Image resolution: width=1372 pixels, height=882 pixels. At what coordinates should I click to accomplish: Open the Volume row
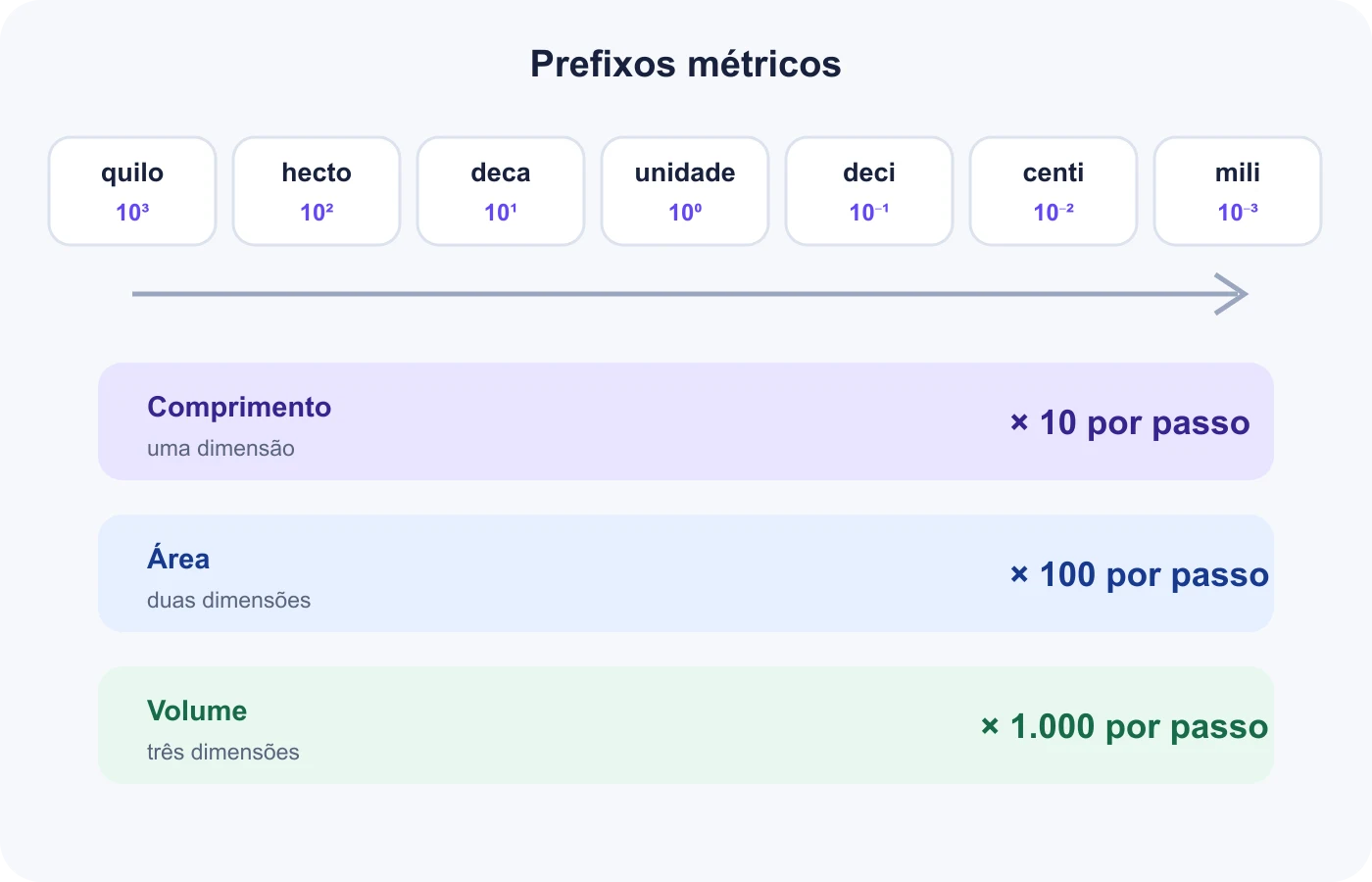[x=686, y=725]
